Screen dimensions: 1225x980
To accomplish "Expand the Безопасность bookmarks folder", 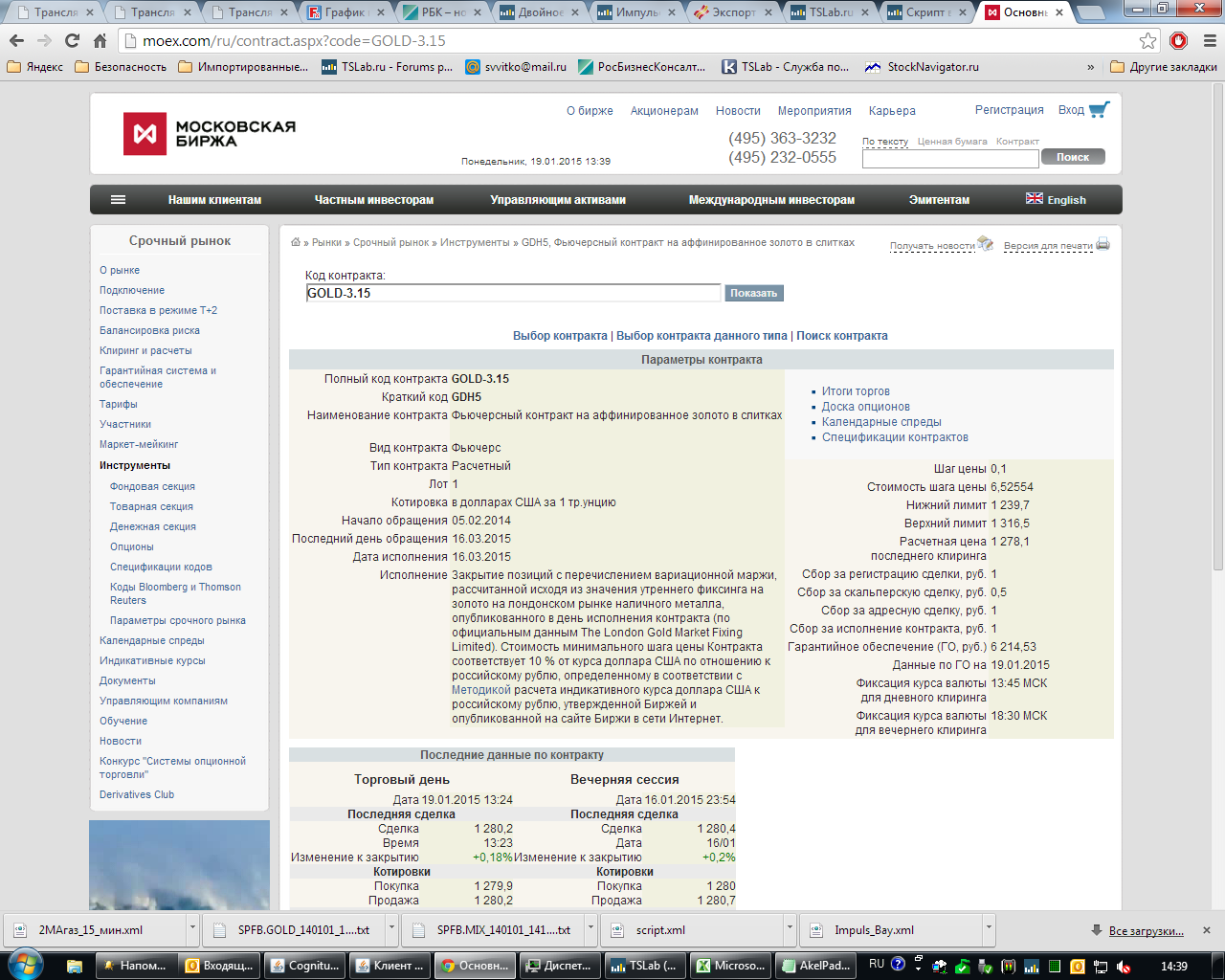I will 121,67.
